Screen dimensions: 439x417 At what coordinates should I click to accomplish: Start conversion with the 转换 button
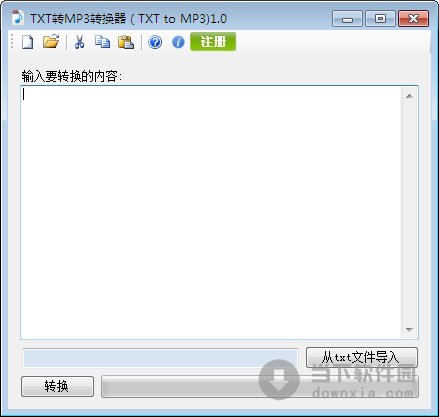[57, 386]
